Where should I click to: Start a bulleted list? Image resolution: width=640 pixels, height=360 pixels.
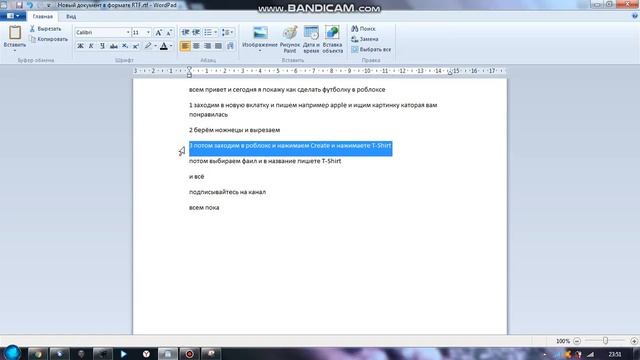pos(208,32)
